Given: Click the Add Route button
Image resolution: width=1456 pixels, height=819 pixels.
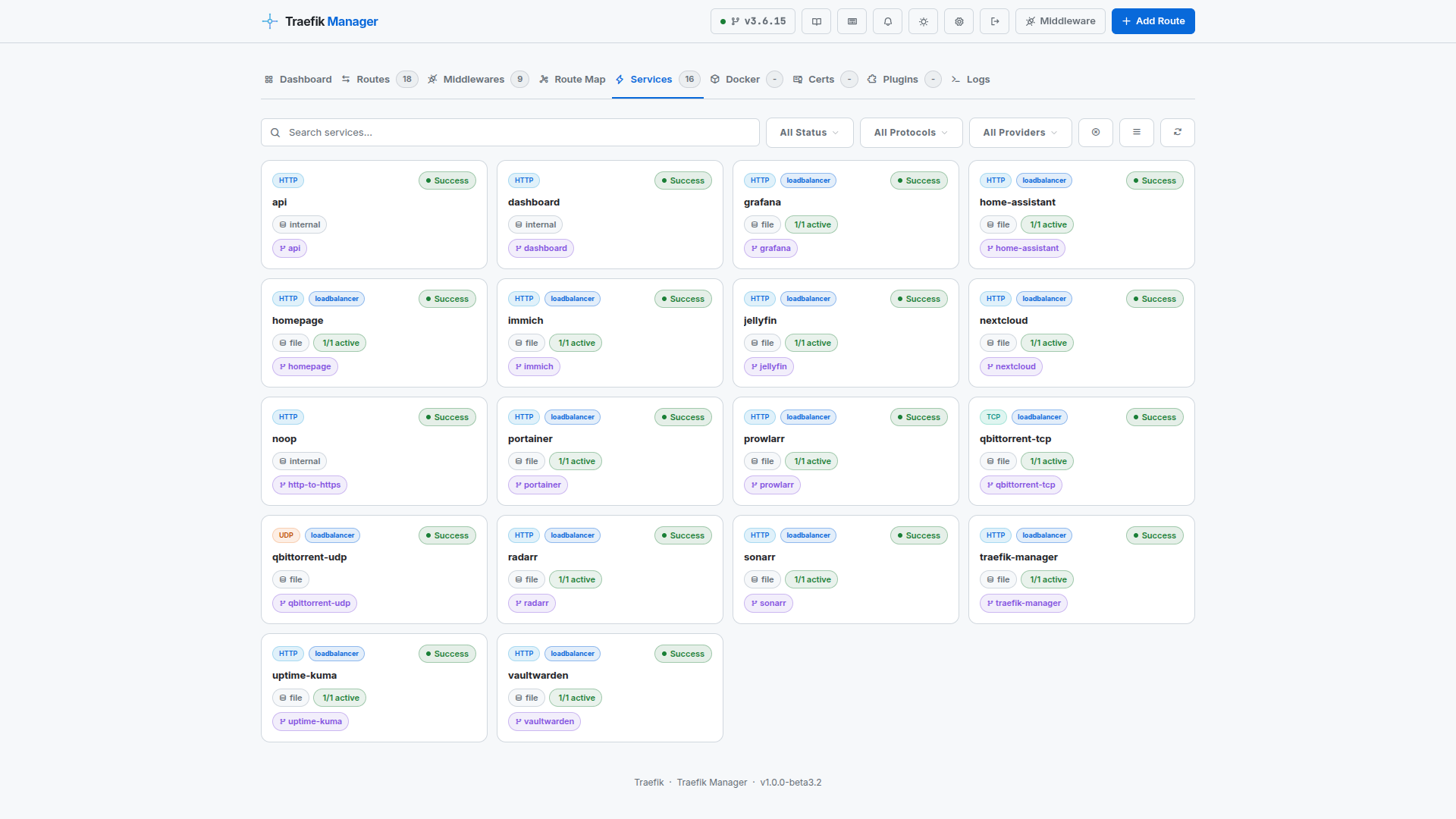Looking at the screenshot, I should point(1153,21).
